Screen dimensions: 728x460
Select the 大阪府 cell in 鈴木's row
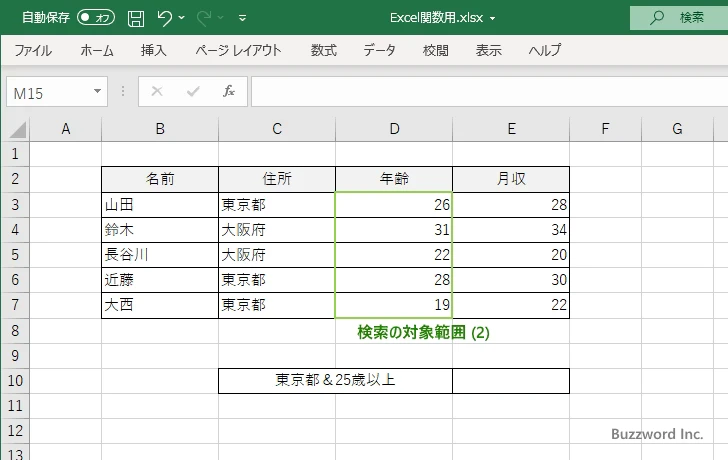[277, 230]
